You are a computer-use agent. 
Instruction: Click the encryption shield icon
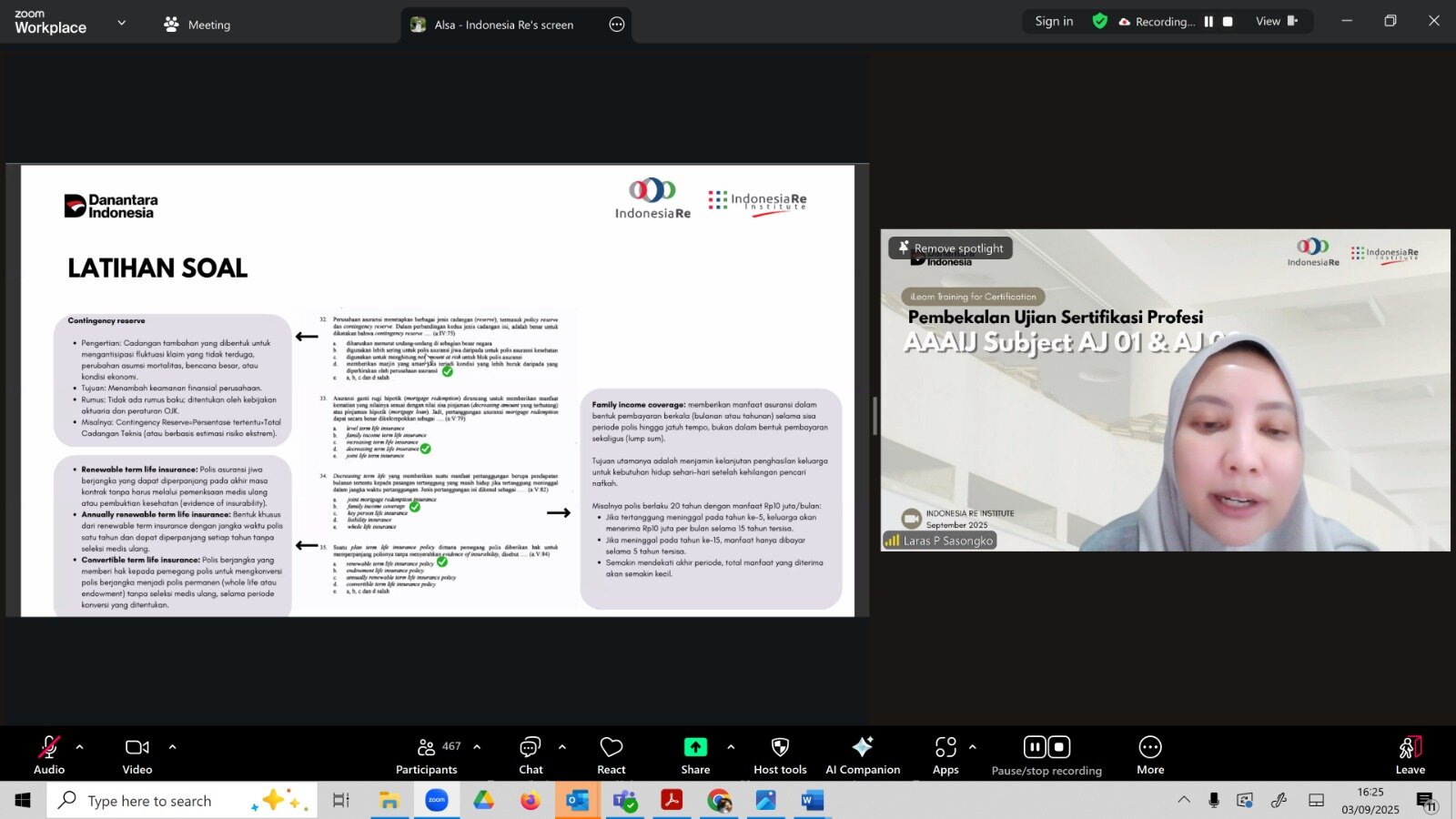click(x=1100, y=21)
